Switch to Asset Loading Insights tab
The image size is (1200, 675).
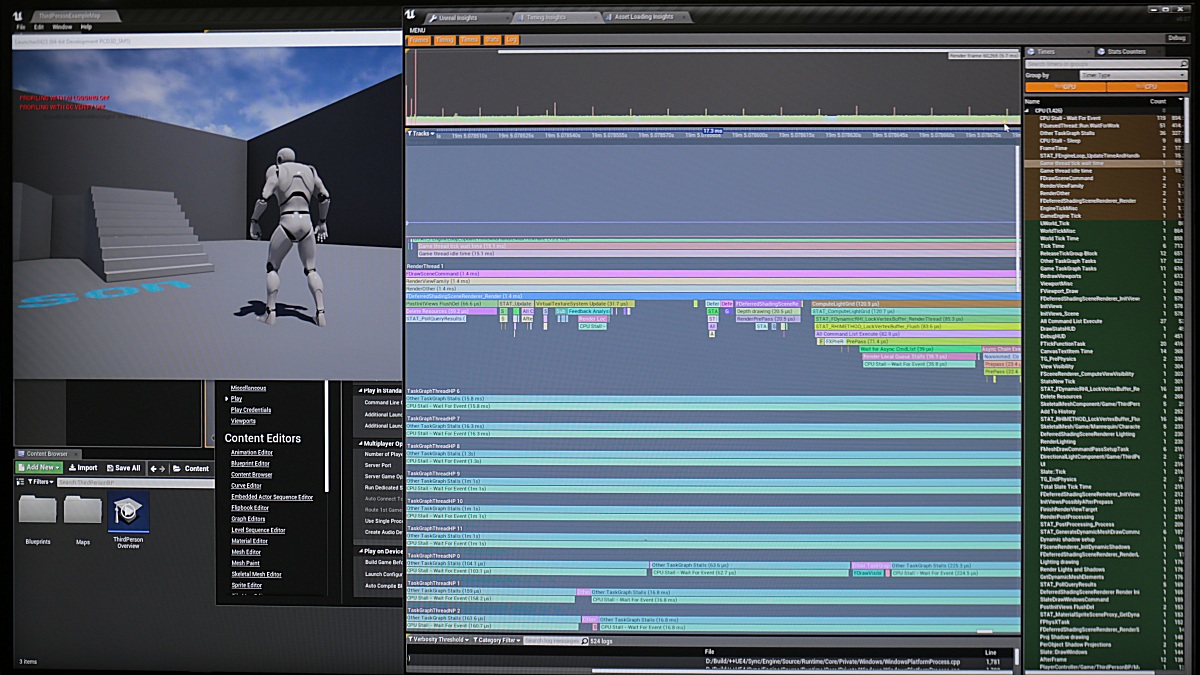pyautogui.click(x=643, y=18)
